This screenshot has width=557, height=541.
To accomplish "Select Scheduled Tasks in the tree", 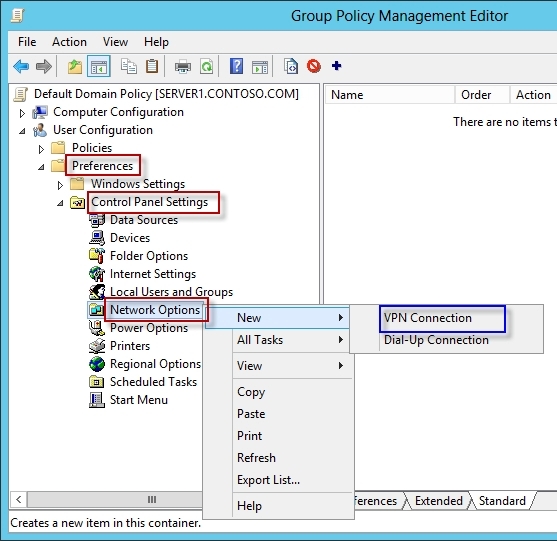I will coord(153,382).
